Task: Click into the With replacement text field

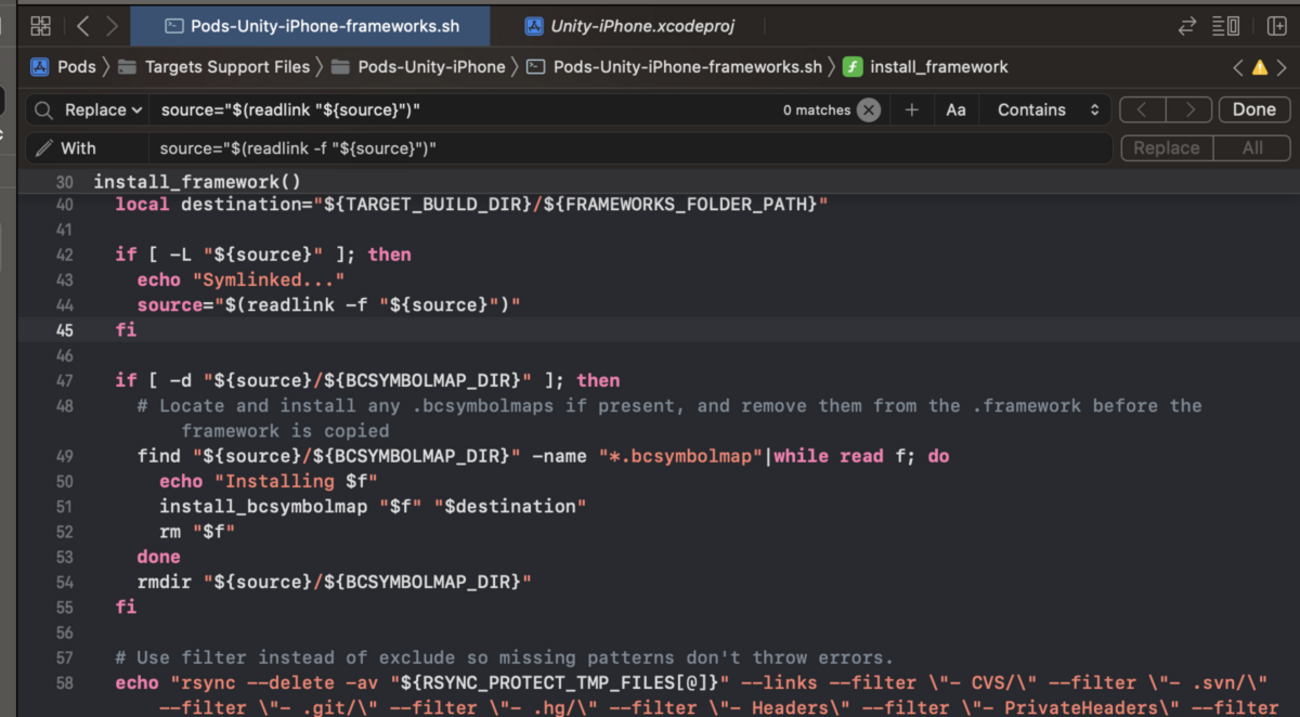Action: tap(620, 148)
